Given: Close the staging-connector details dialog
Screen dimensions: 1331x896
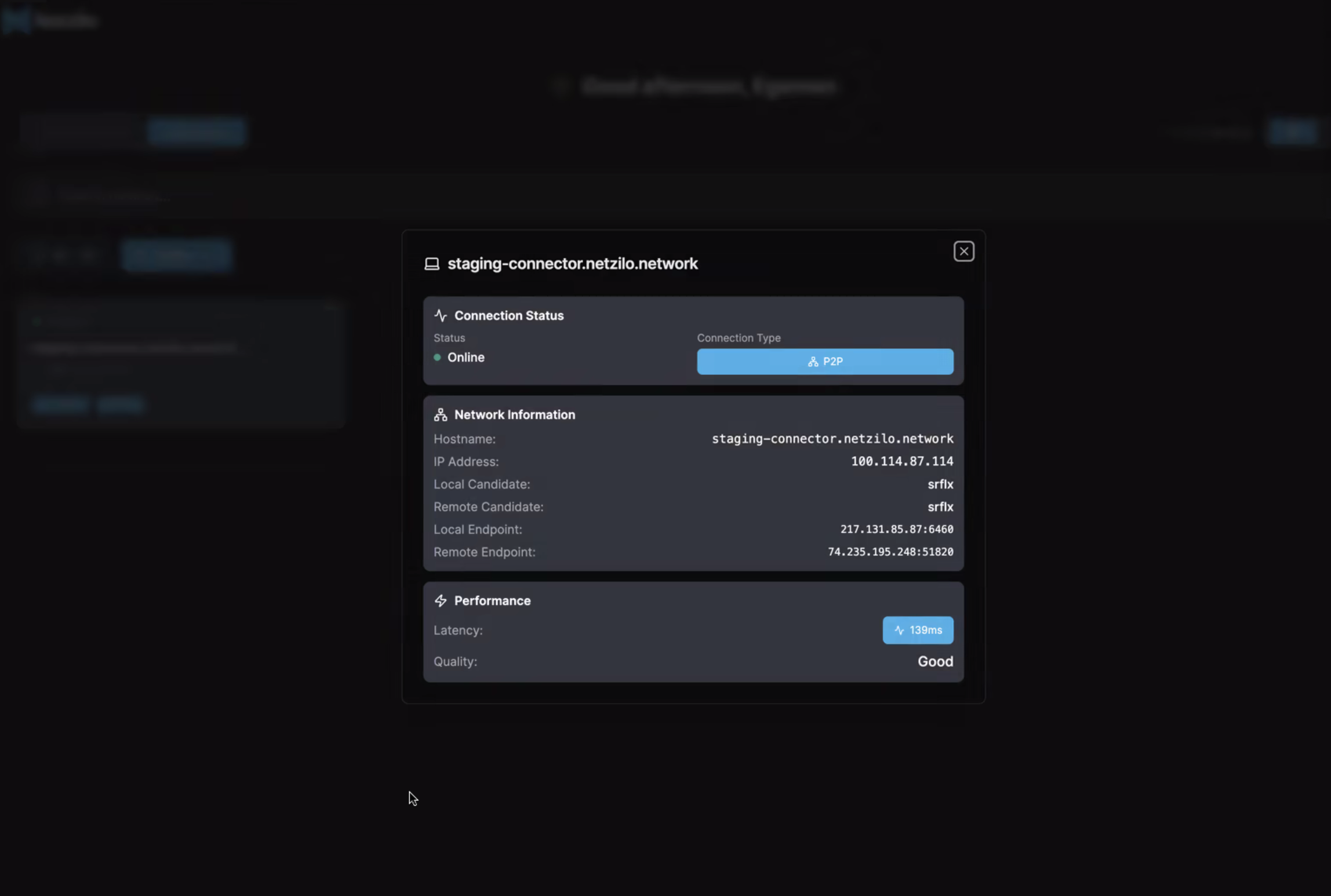Looking at the screenshot, I should coord(963,251).
